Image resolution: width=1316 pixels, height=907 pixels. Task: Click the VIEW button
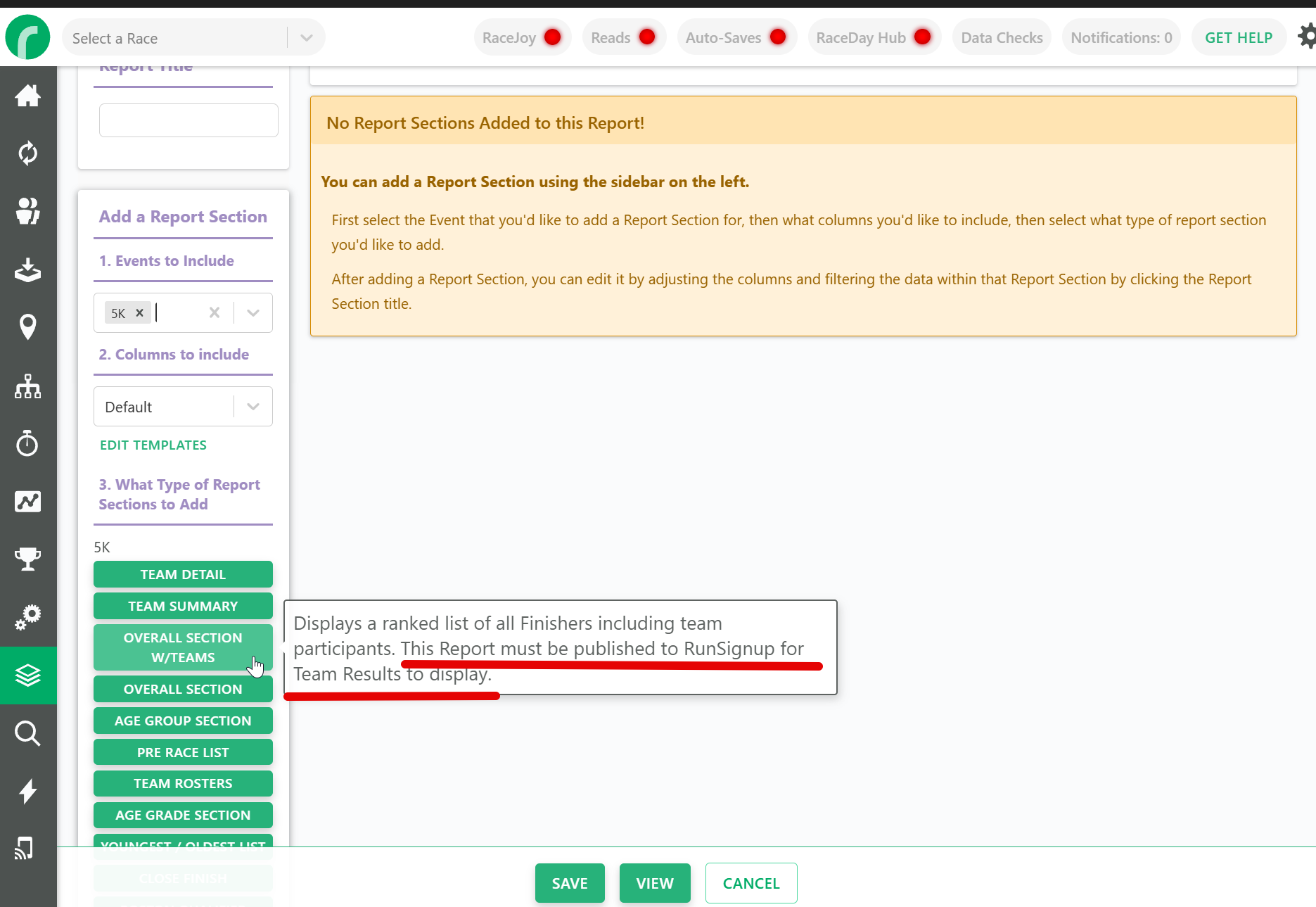coord(655,883)
